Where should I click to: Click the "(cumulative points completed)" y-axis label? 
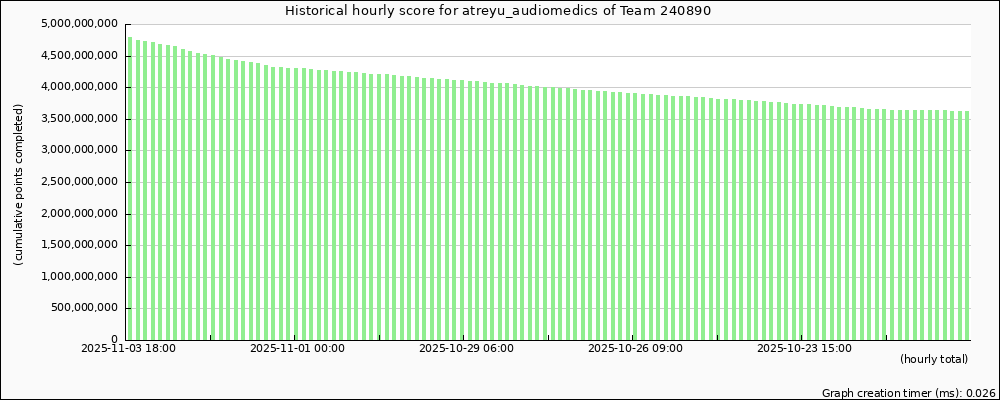point(19,184)
